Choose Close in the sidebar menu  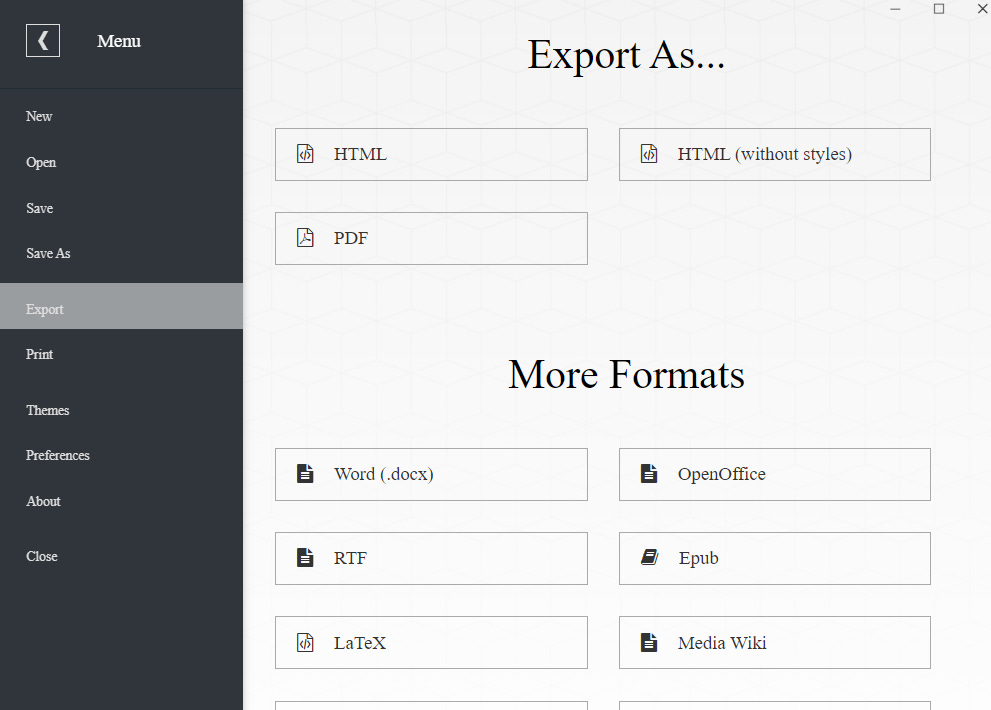tap(121, 556)
